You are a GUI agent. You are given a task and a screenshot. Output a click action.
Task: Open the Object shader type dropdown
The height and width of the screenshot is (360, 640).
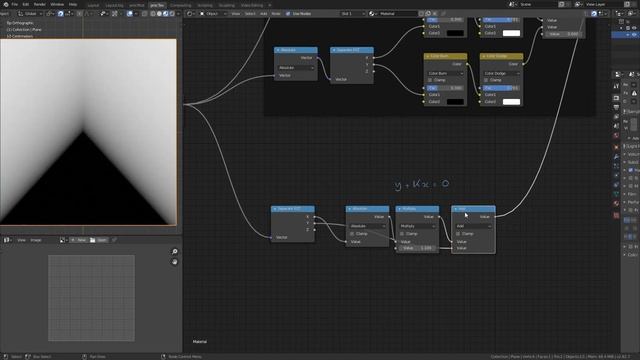point(213,13)
